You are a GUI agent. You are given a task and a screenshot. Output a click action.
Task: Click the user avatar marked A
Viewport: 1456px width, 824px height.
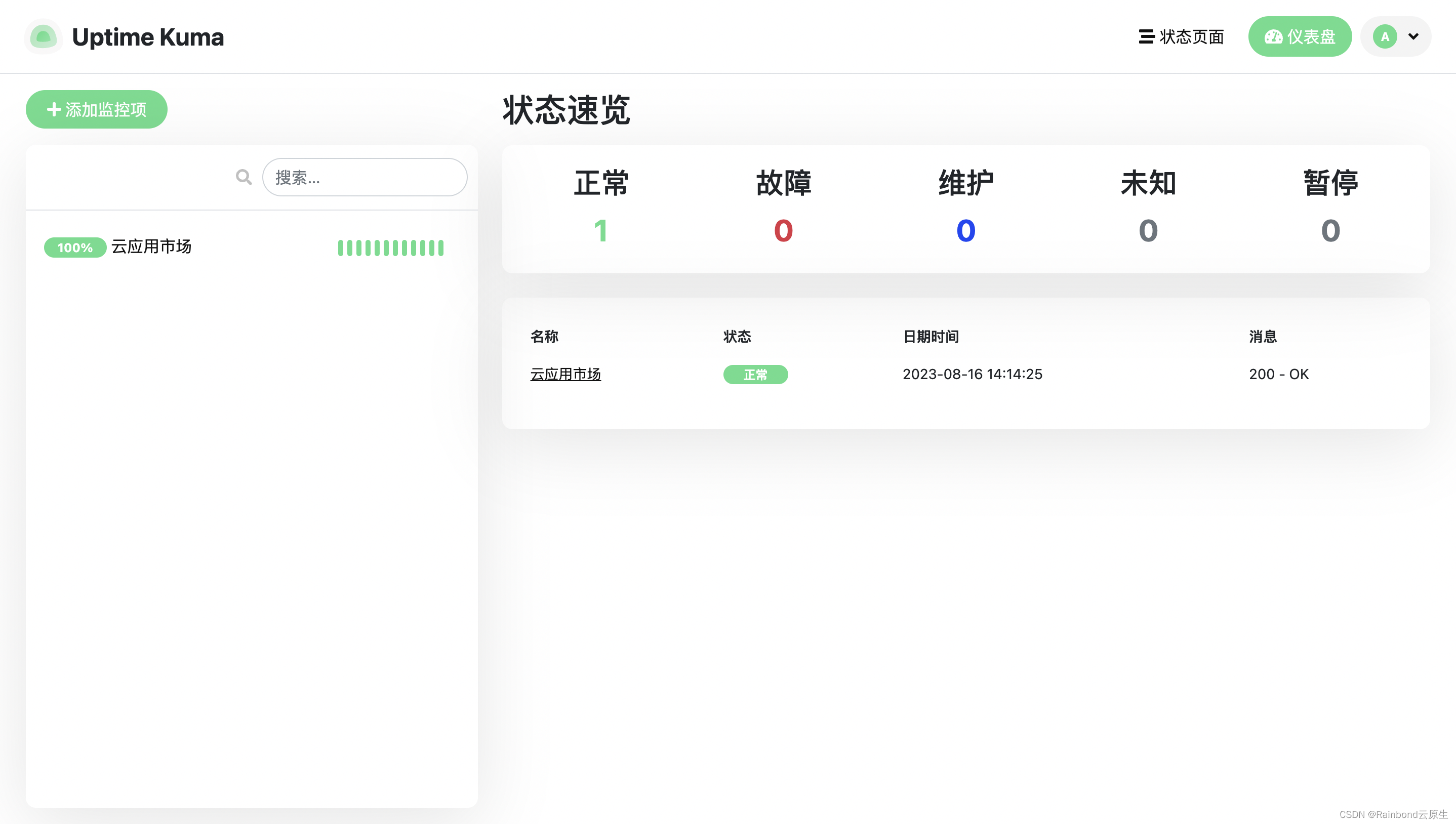point(1385,36)
